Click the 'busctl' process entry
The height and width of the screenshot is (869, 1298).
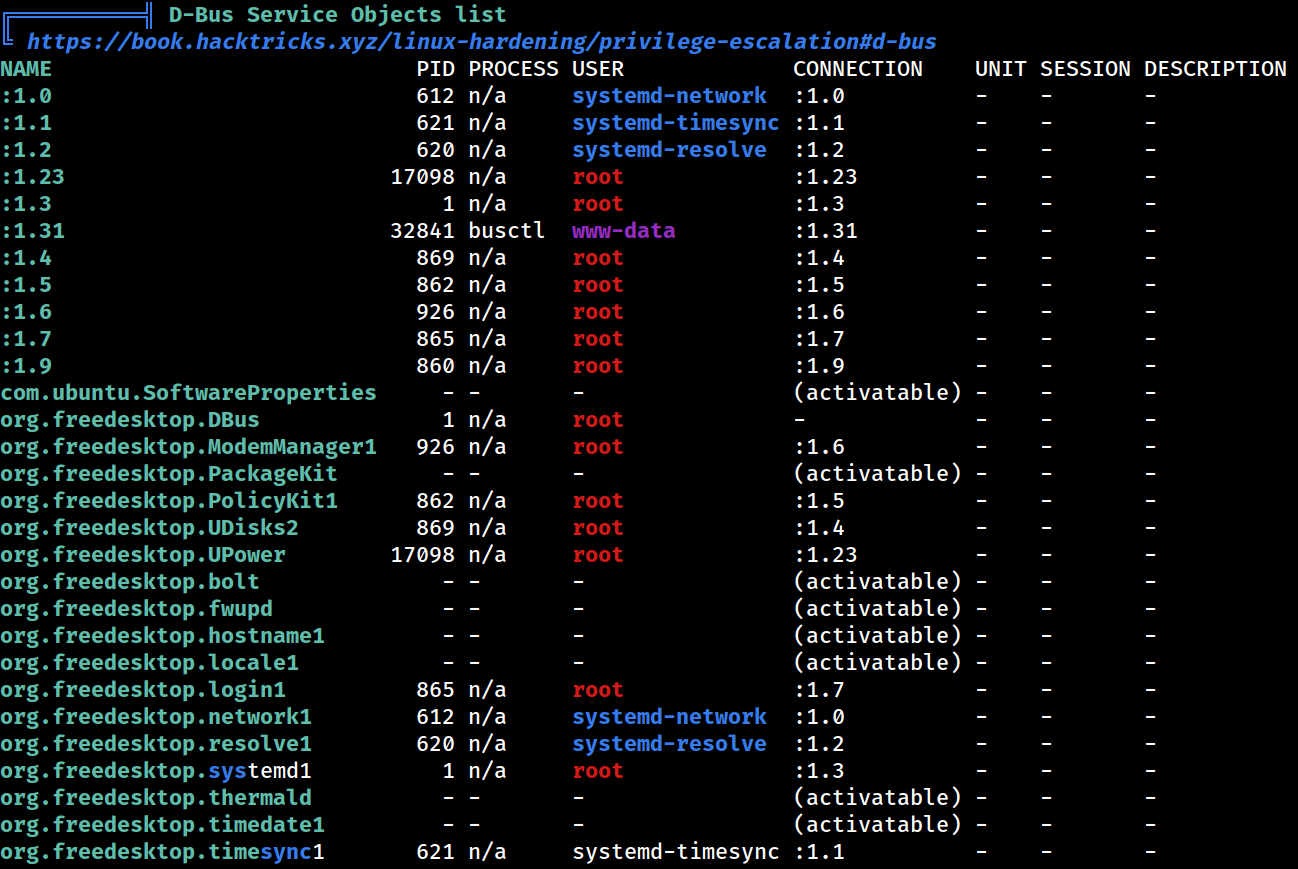click(x=507, y=231)
